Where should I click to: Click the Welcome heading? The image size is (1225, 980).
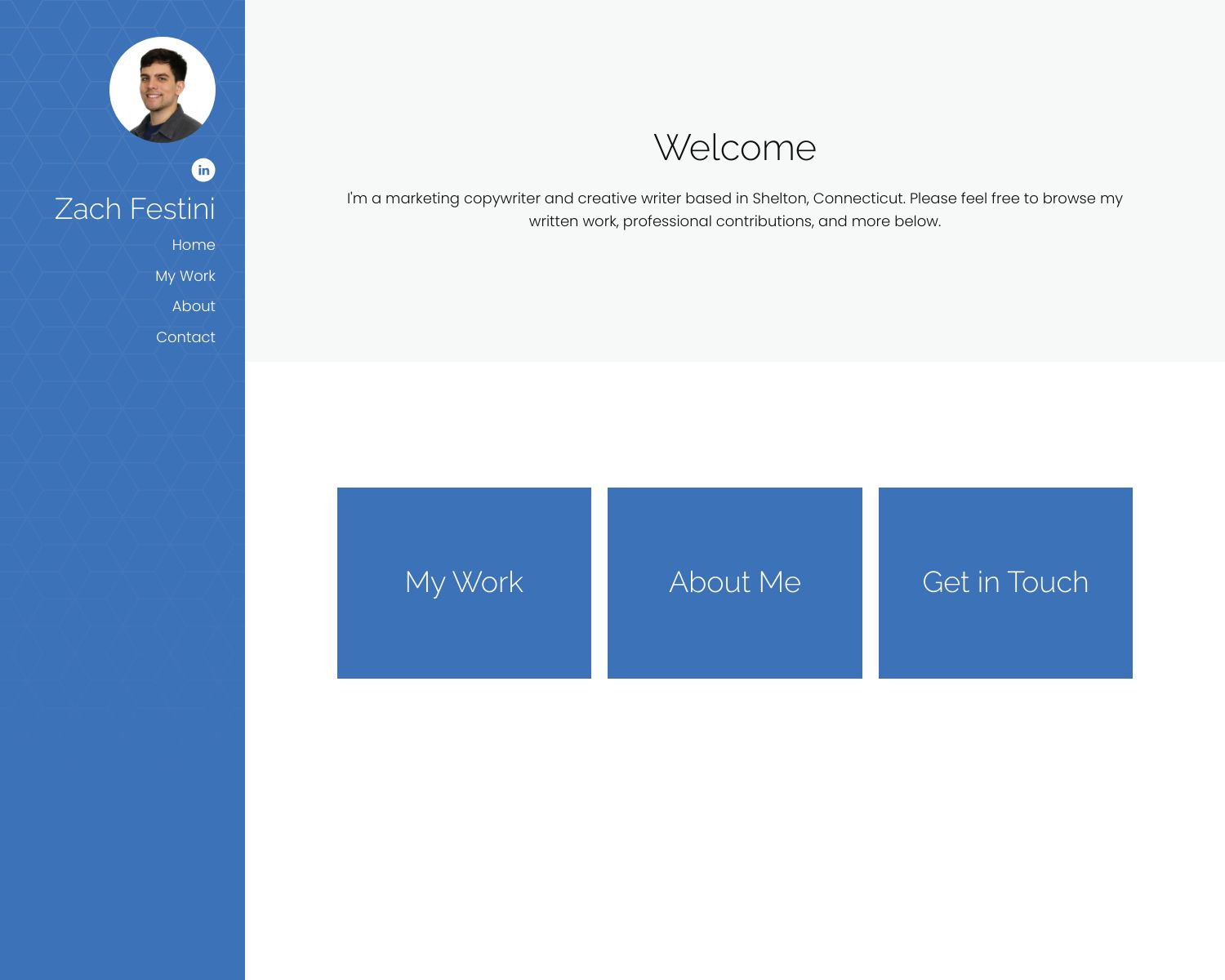tap(736, 148)
